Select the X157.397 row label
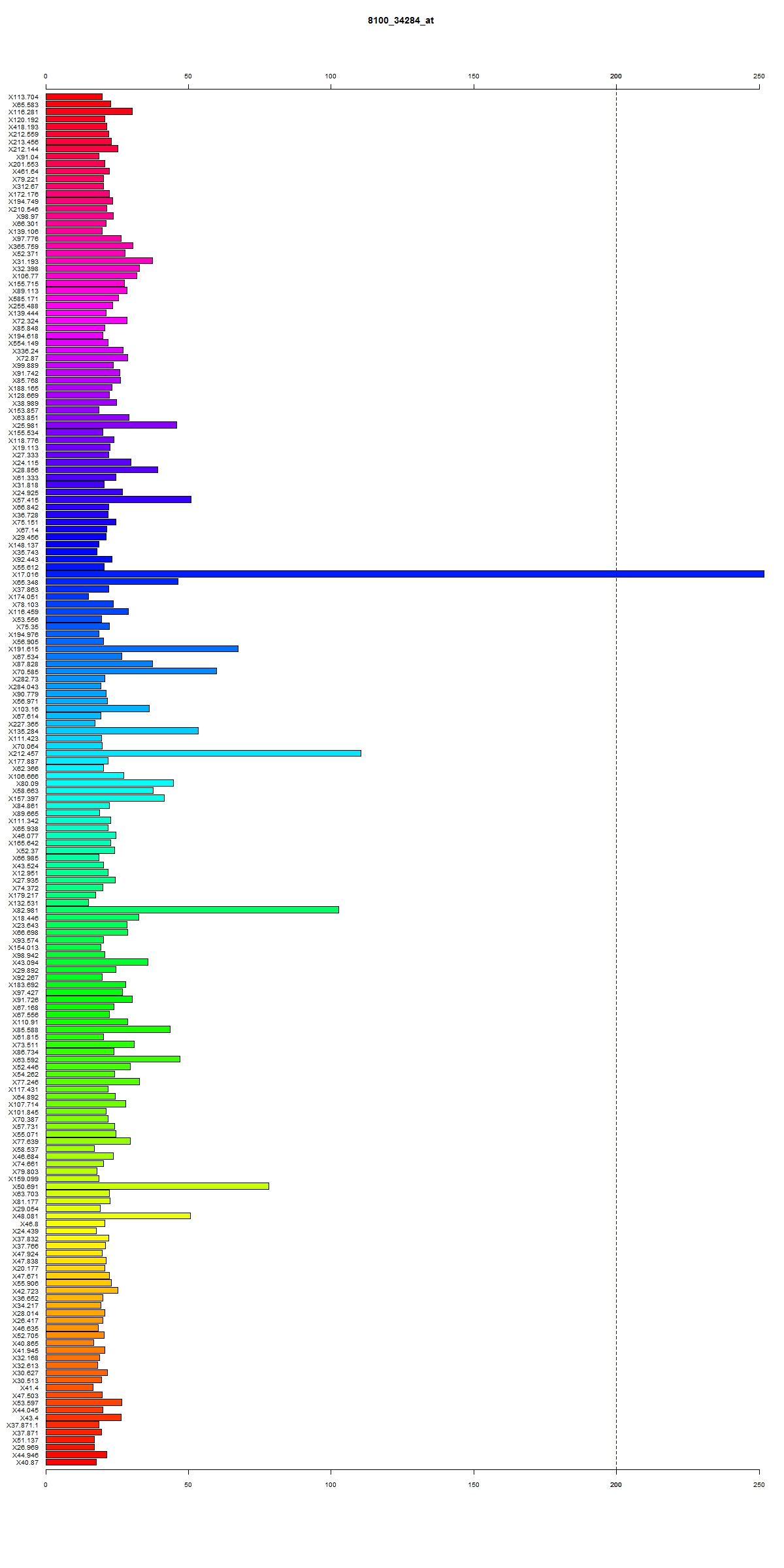The width and height of the screenshot is (784, 1568). point(24,799)
